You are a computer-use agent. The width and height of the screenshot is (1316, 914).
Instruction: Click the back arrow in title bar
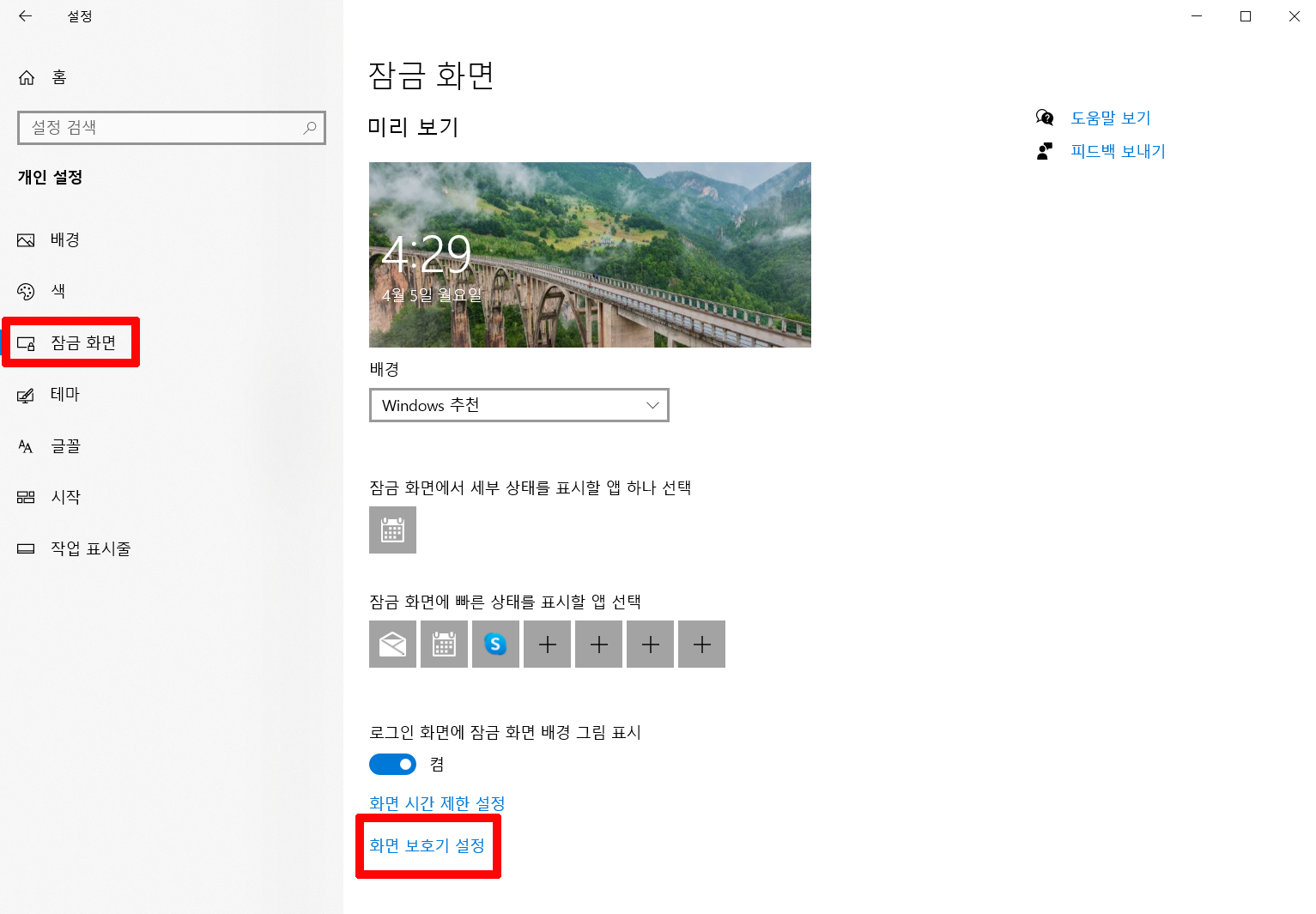25,16
